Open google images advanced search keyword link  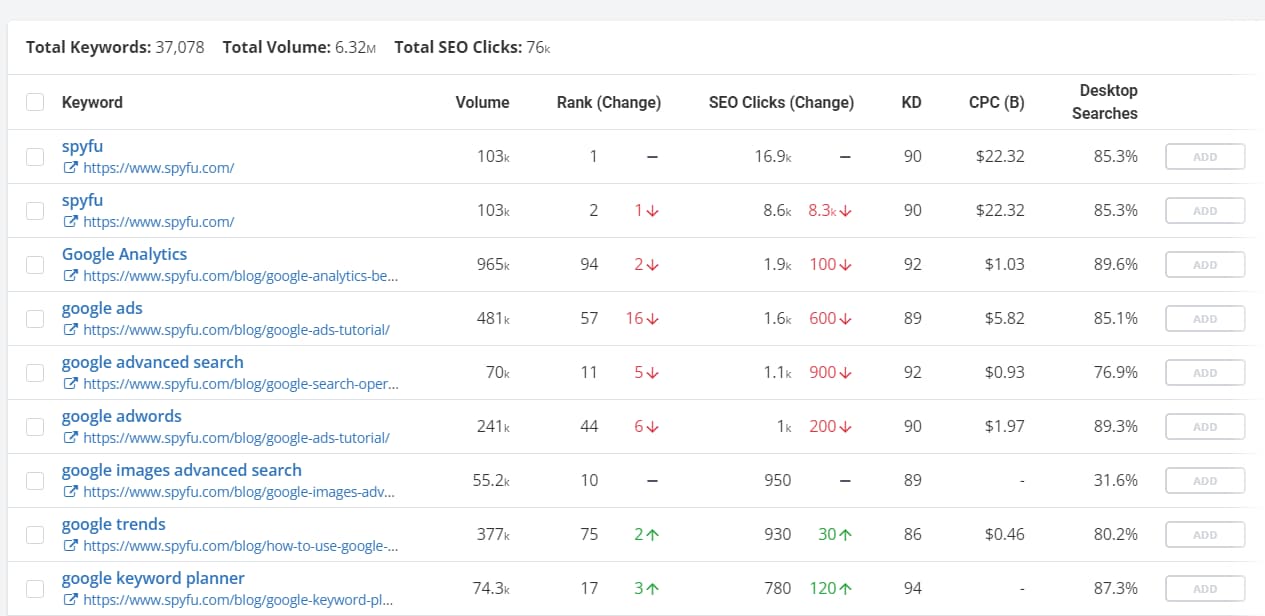(182, 470)
